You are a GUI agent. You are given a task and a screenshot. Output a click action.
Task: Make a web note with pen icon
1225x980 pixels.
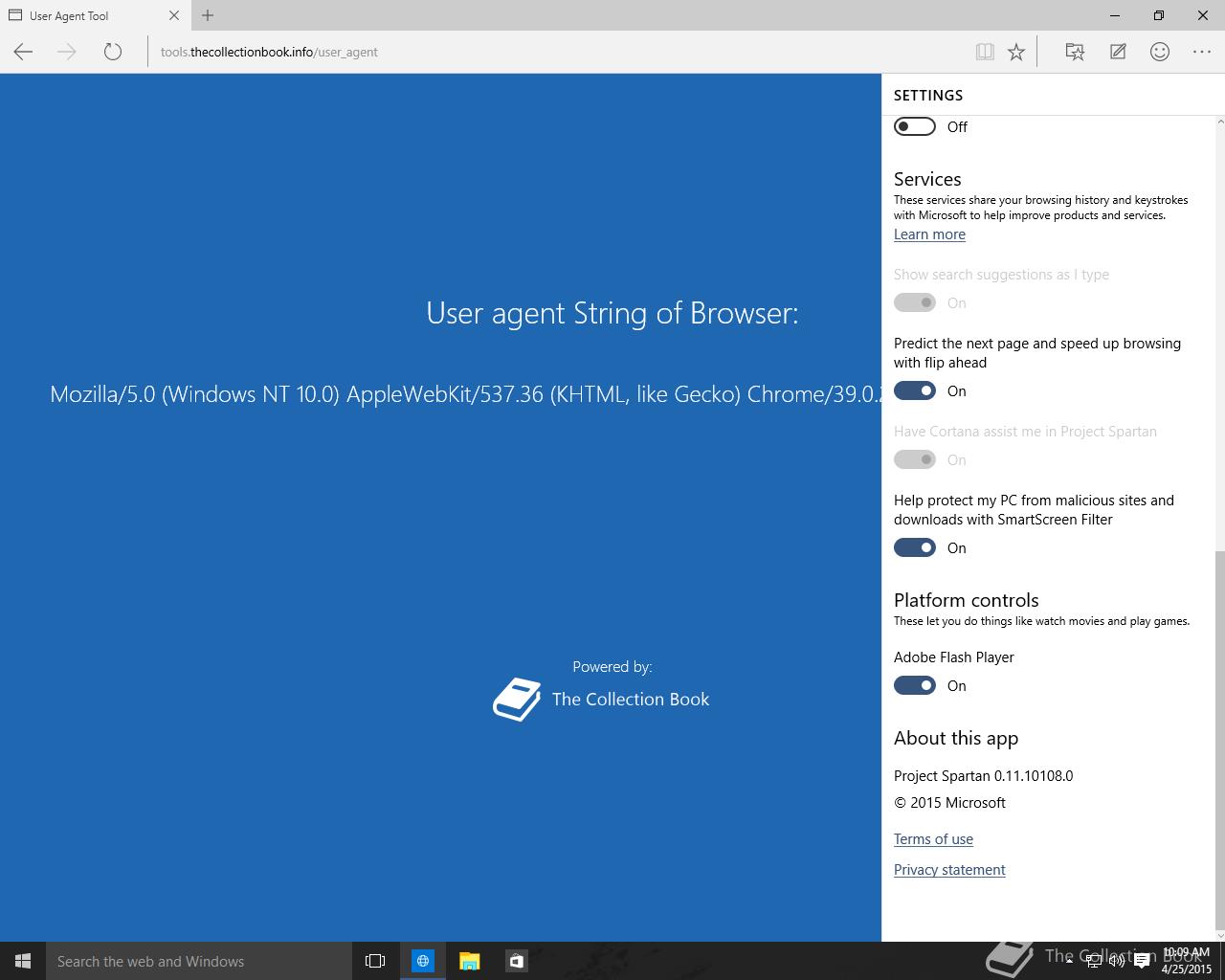tap(1118, 52)
